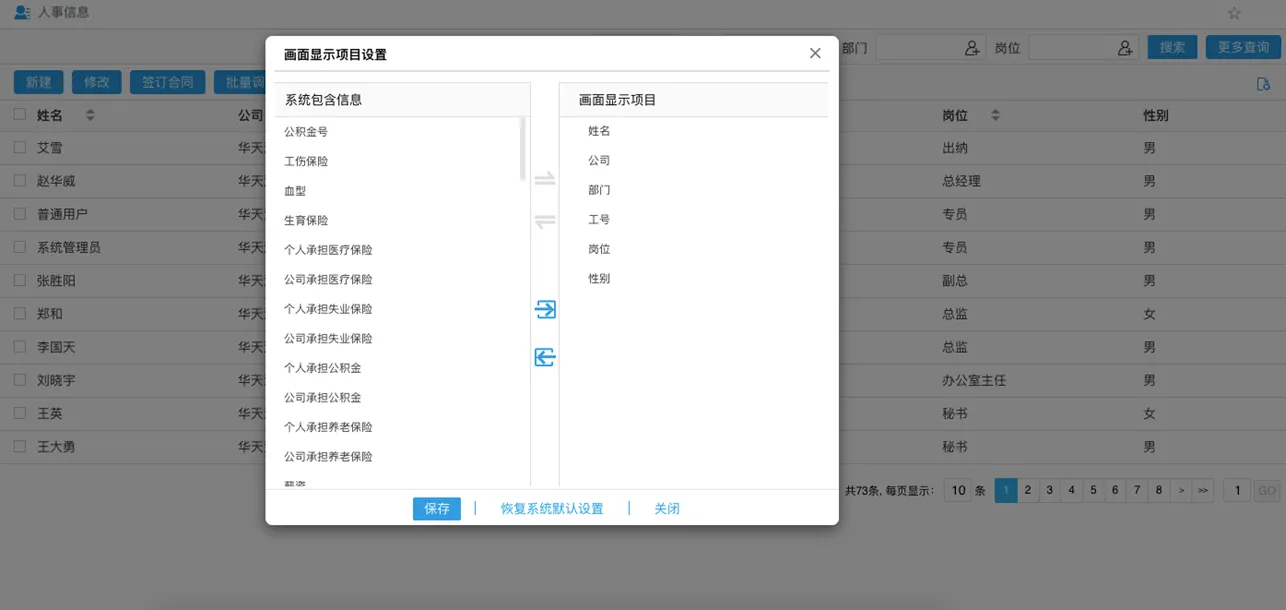This screenshot has width=1286, height=610.
Task: Select 工号 in the displayed items list
Action: (599, 219)
